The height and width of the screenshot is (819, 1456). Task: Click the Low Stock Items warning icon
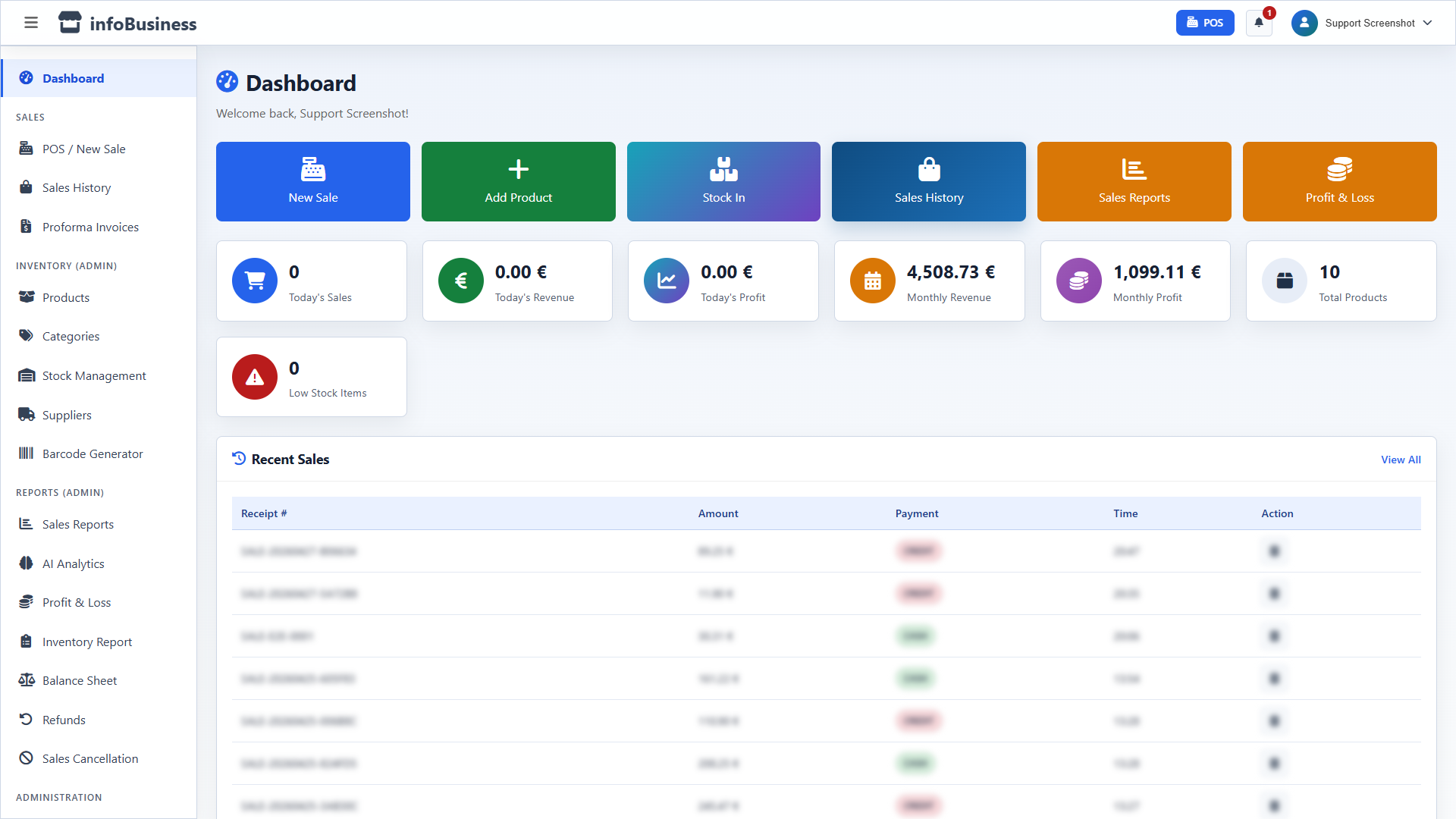[255, 377]
